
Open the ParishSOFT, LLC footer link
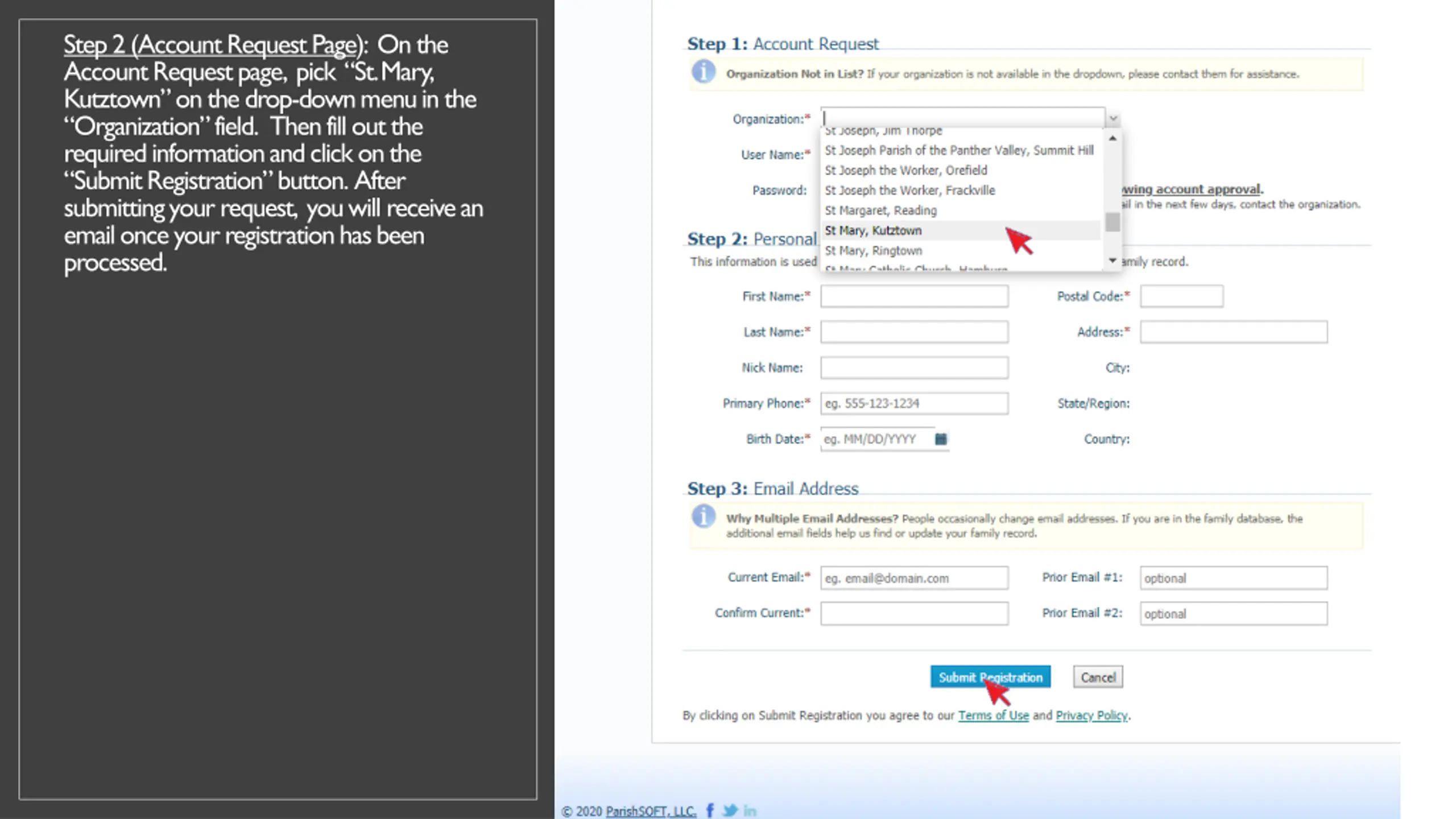click(x=651, y=811)
